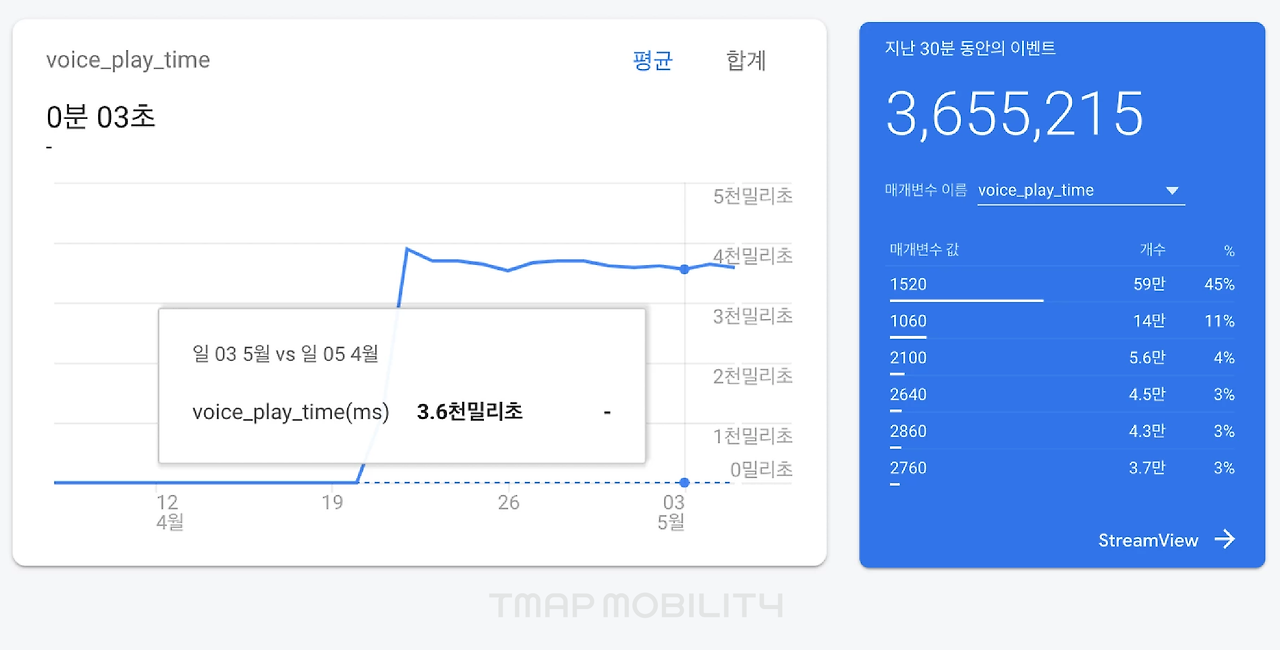Navigate to StreamView
The height and width of the screenshot is (650, 1280).
pos(1148,540)
